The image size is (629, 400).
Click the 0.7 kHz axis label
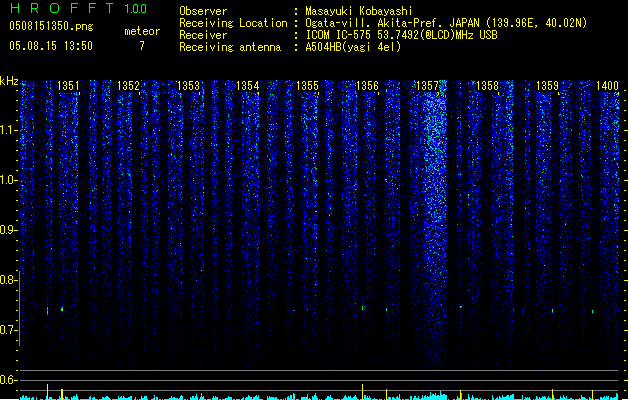[8, 330]
